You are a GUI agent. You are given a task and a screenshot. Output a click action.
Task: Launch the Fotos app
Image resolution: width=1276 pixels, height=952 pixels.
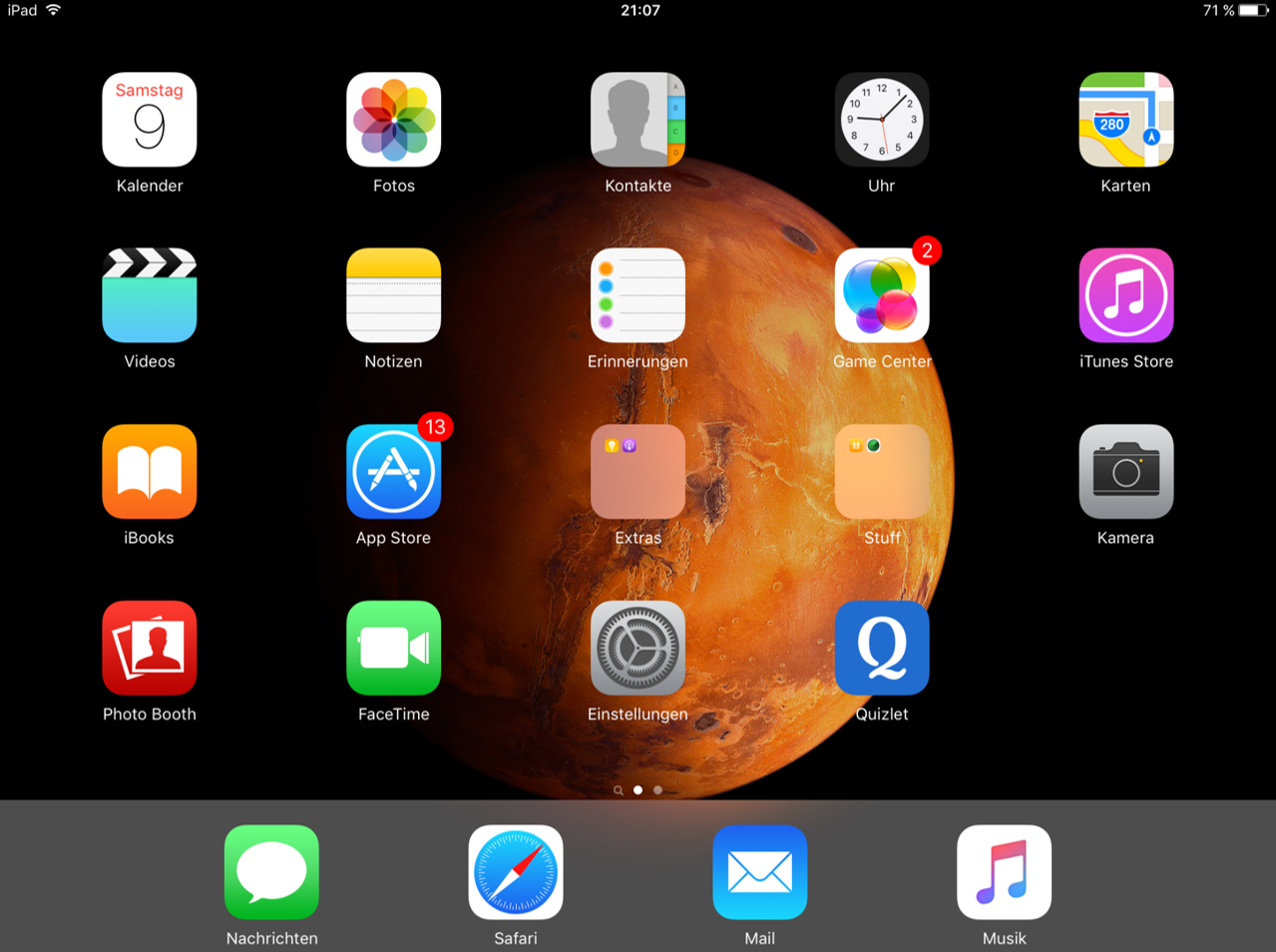pos(394,120)
